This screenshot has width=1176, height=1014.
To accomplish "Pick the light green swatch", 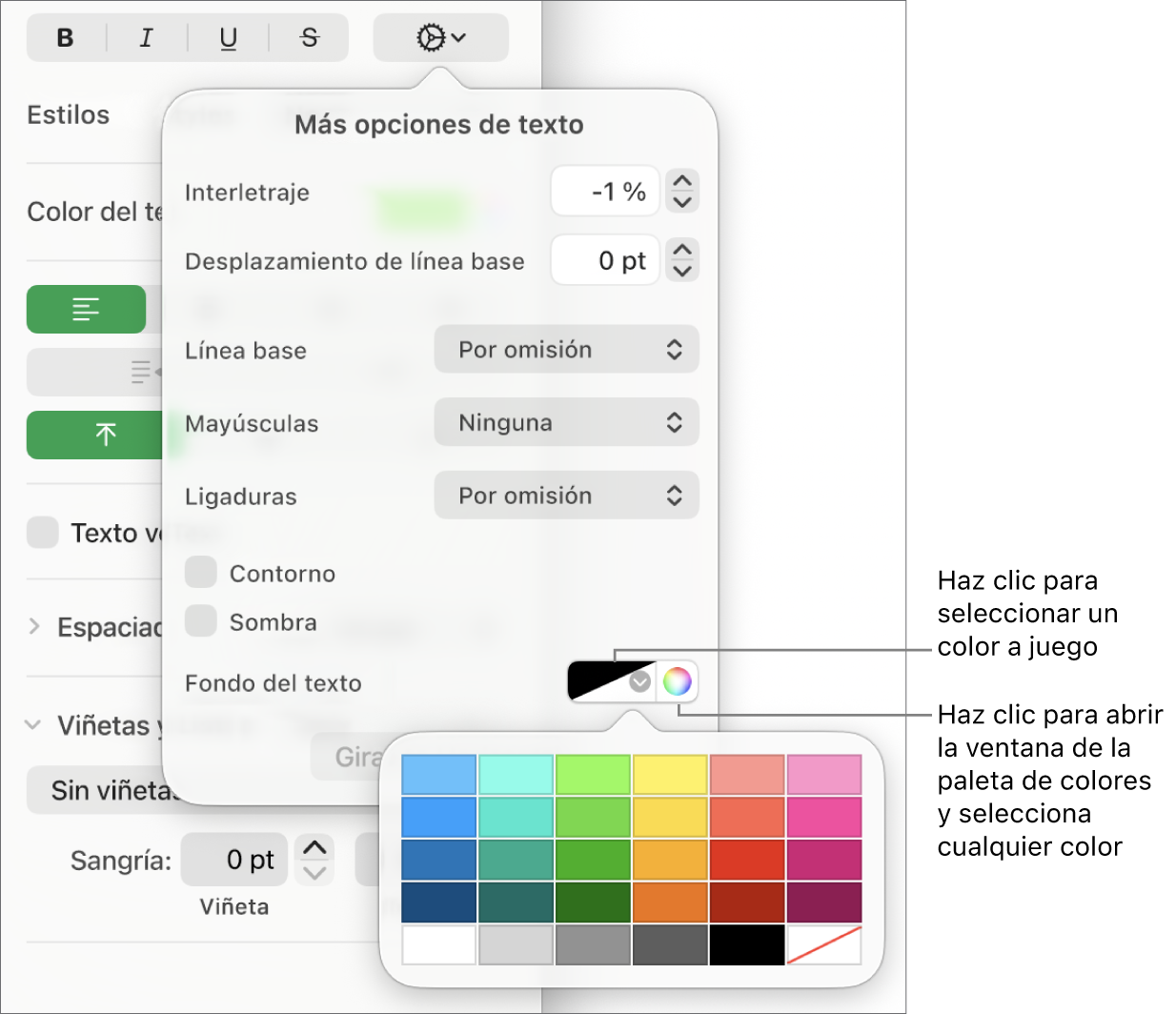I will [593, 775].
